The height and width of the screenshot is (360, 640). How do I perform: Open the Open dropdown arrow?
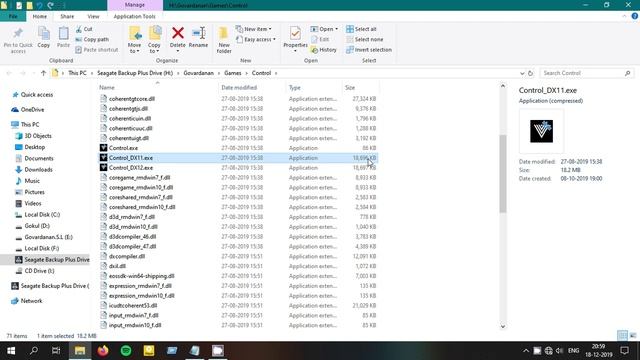[336, 29]
